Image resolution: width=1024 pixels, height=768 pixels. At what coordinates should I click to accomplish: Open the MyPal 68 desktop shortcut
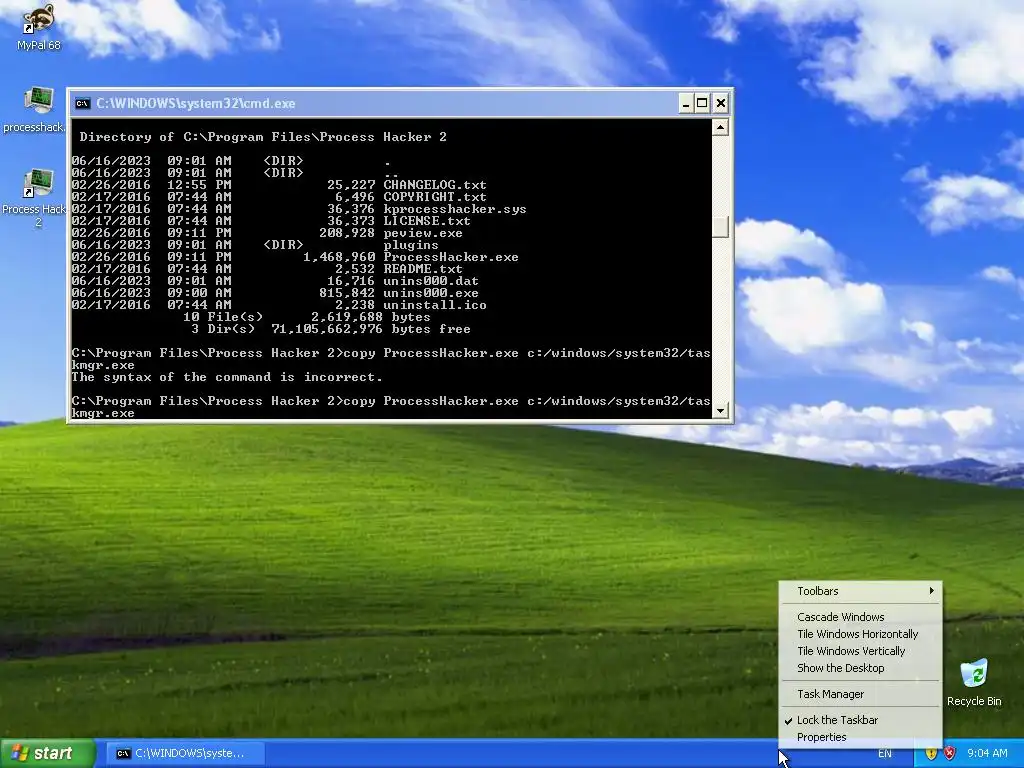pyautogui.click(x=39, y=27)
